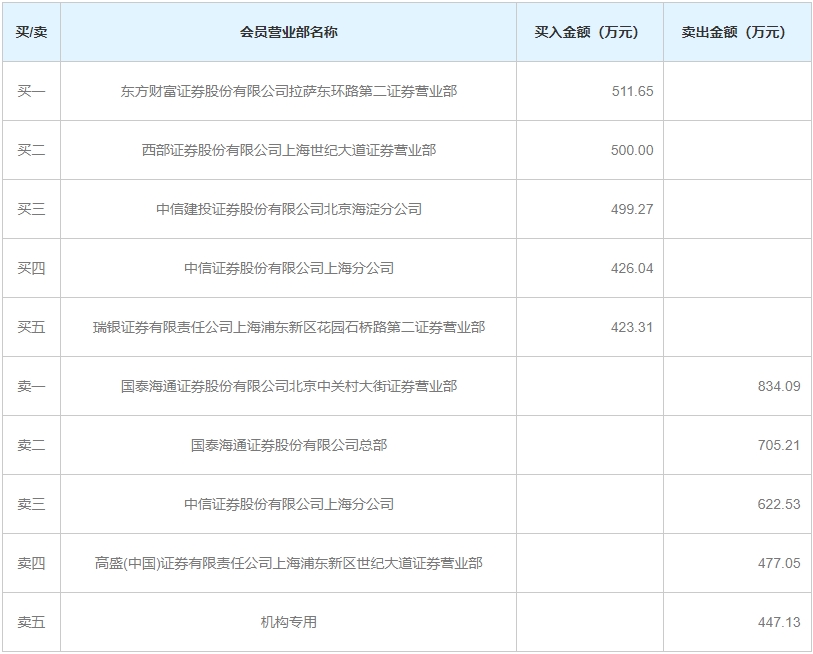Select the 卖二 row label

pyautogui.click(x=31, y=445)
